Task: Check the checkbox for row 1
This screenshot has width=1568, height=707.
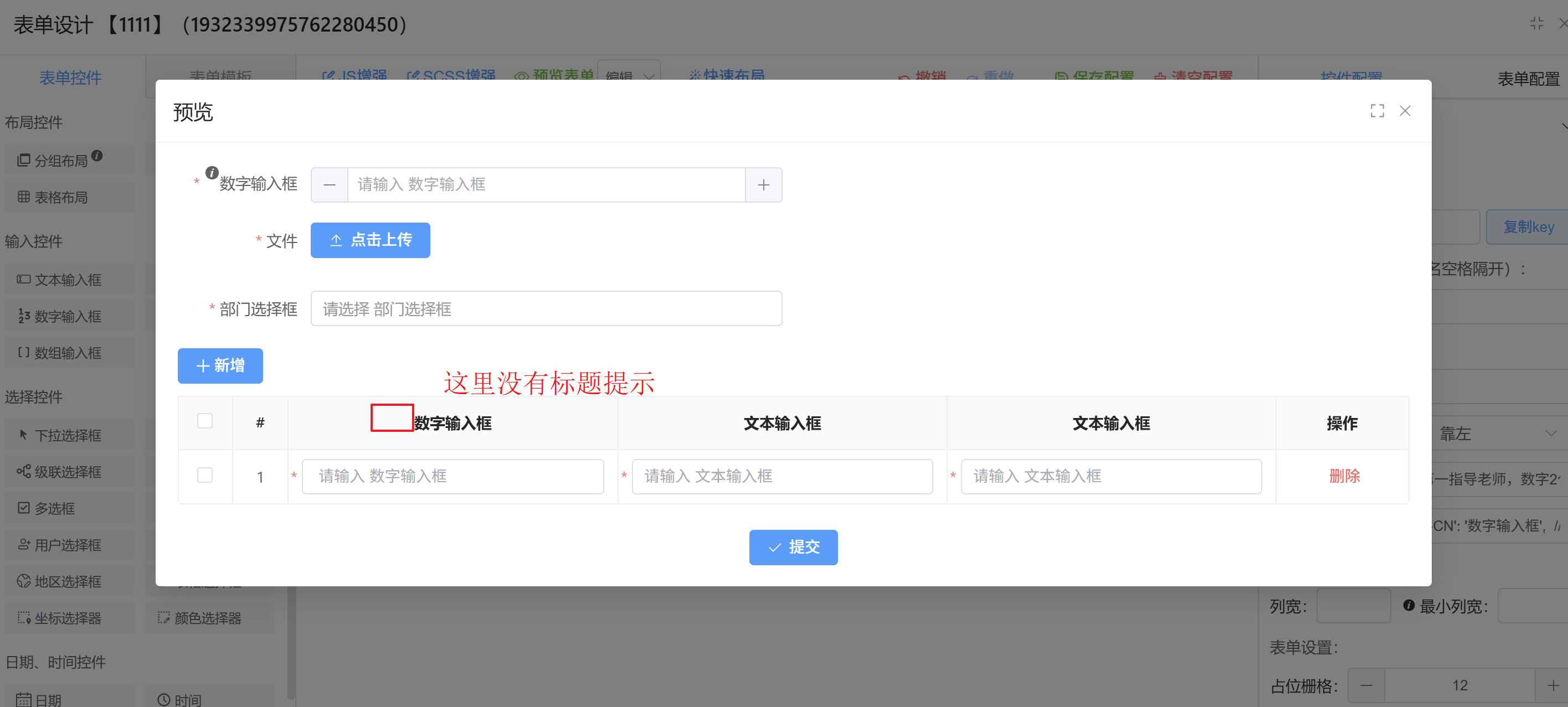Action: [x=205, y=475]
